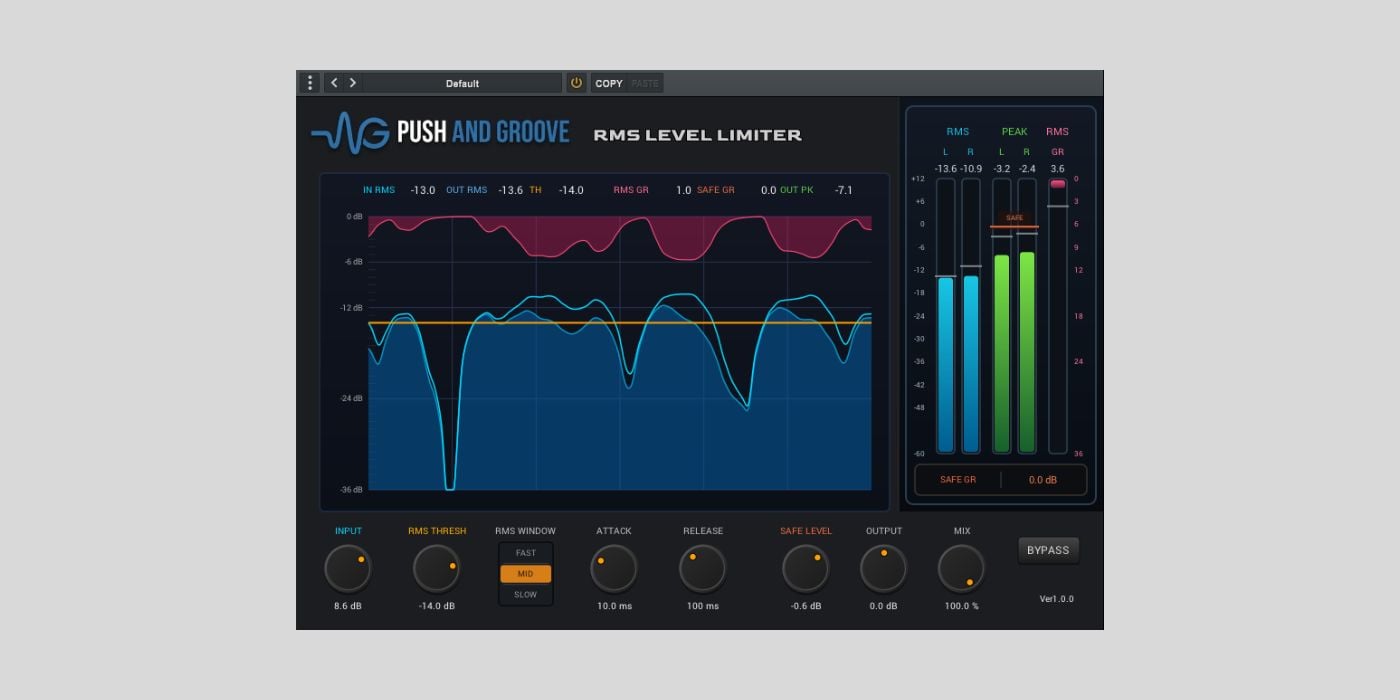1400x700 pixels.
Task: Click the SAFE LEVEL knob
Action: 806,569
